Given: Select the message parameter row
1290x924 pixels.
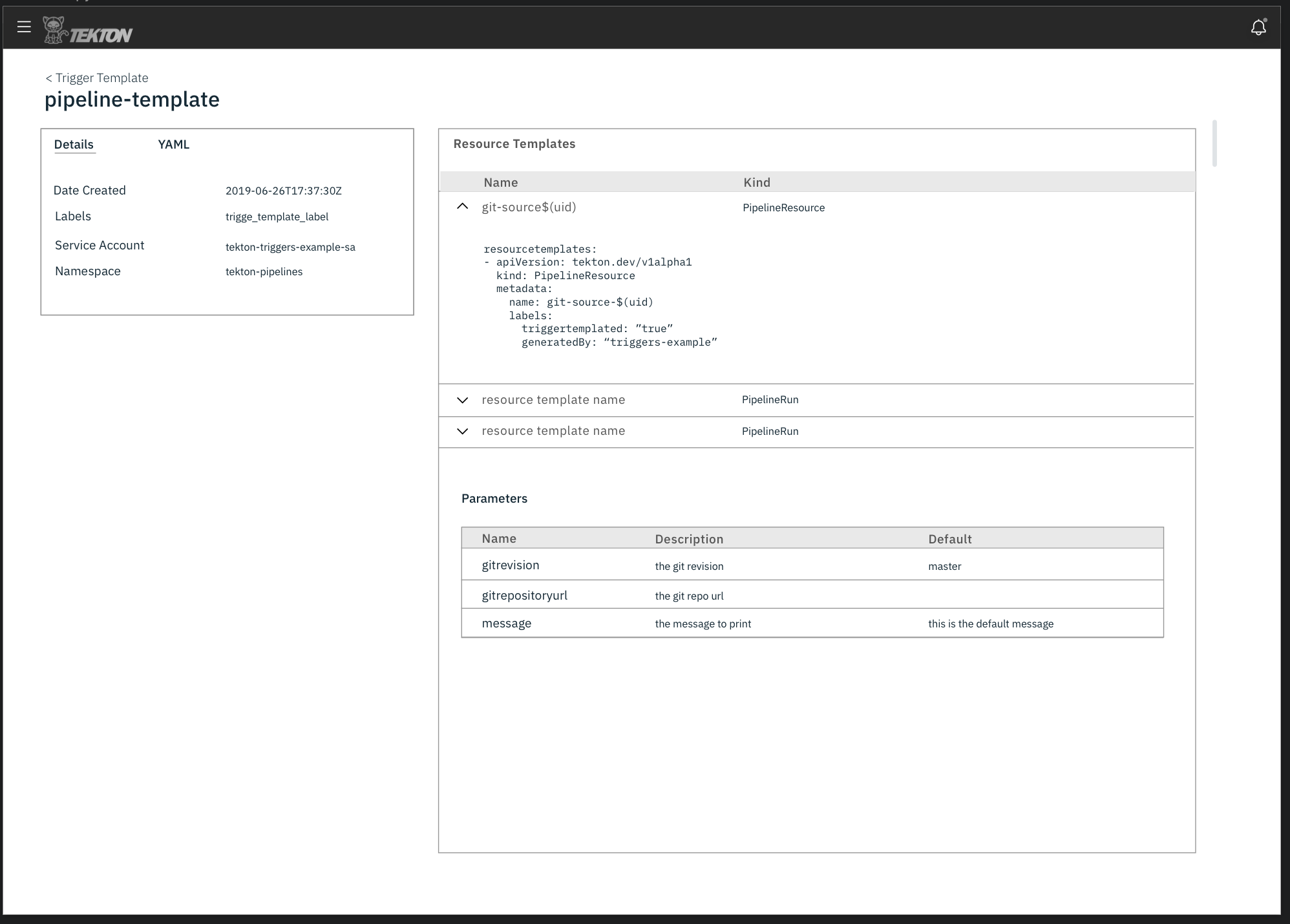Looking at the screenshot, I should (506, 623).
